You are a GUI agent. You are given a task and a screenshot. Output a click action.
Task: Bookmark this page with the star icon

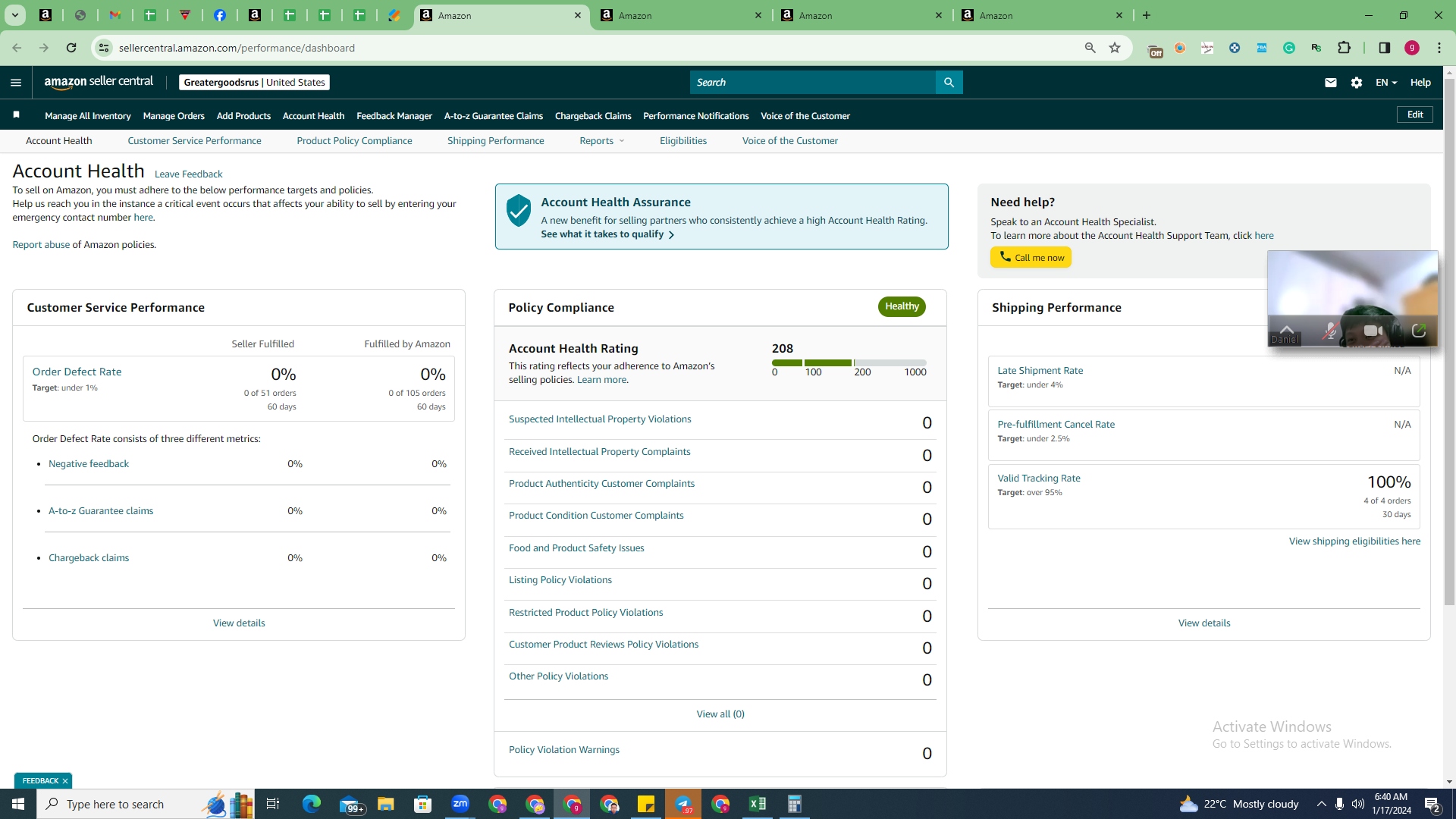(x=1115, y=48)
